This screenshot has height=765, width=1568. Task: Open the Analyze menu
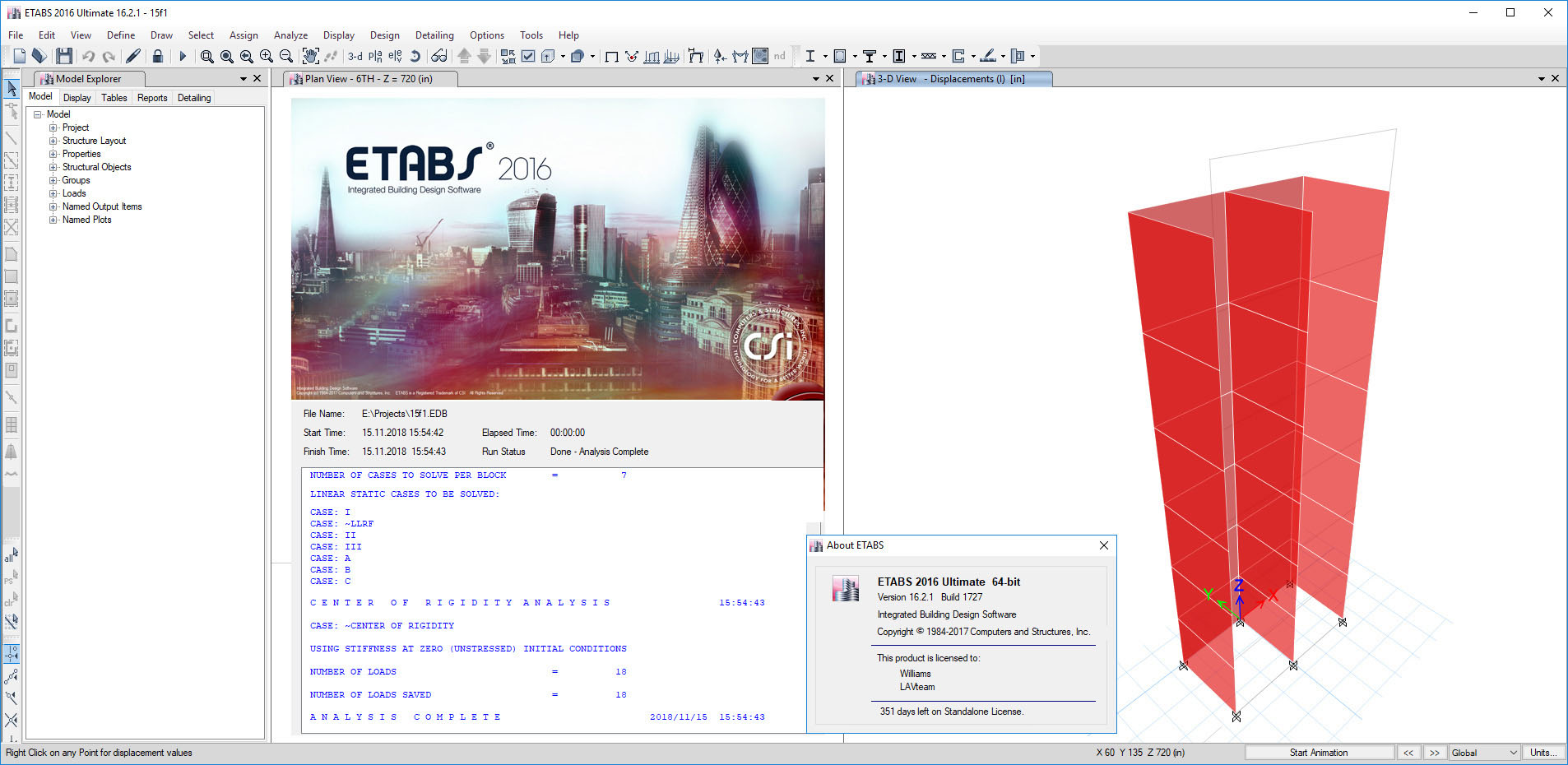[x=290, y=35]
